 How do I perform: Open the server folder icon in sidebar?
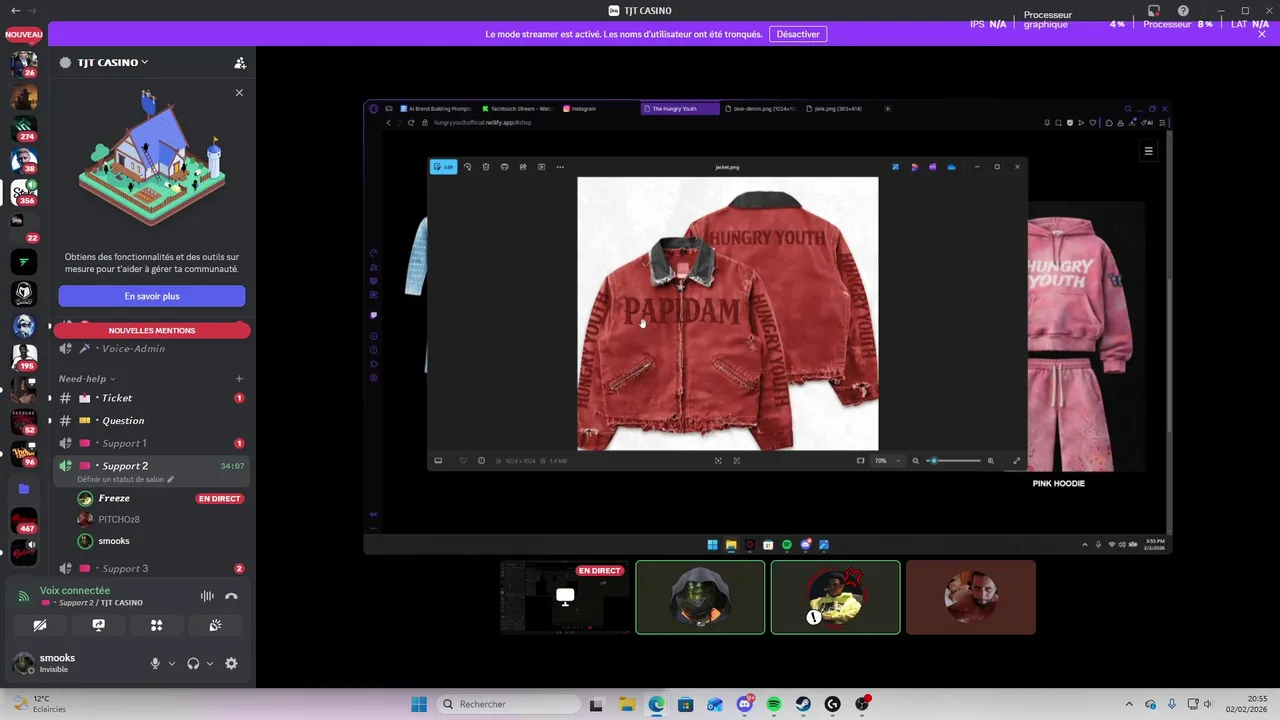(x=24, y=489)
